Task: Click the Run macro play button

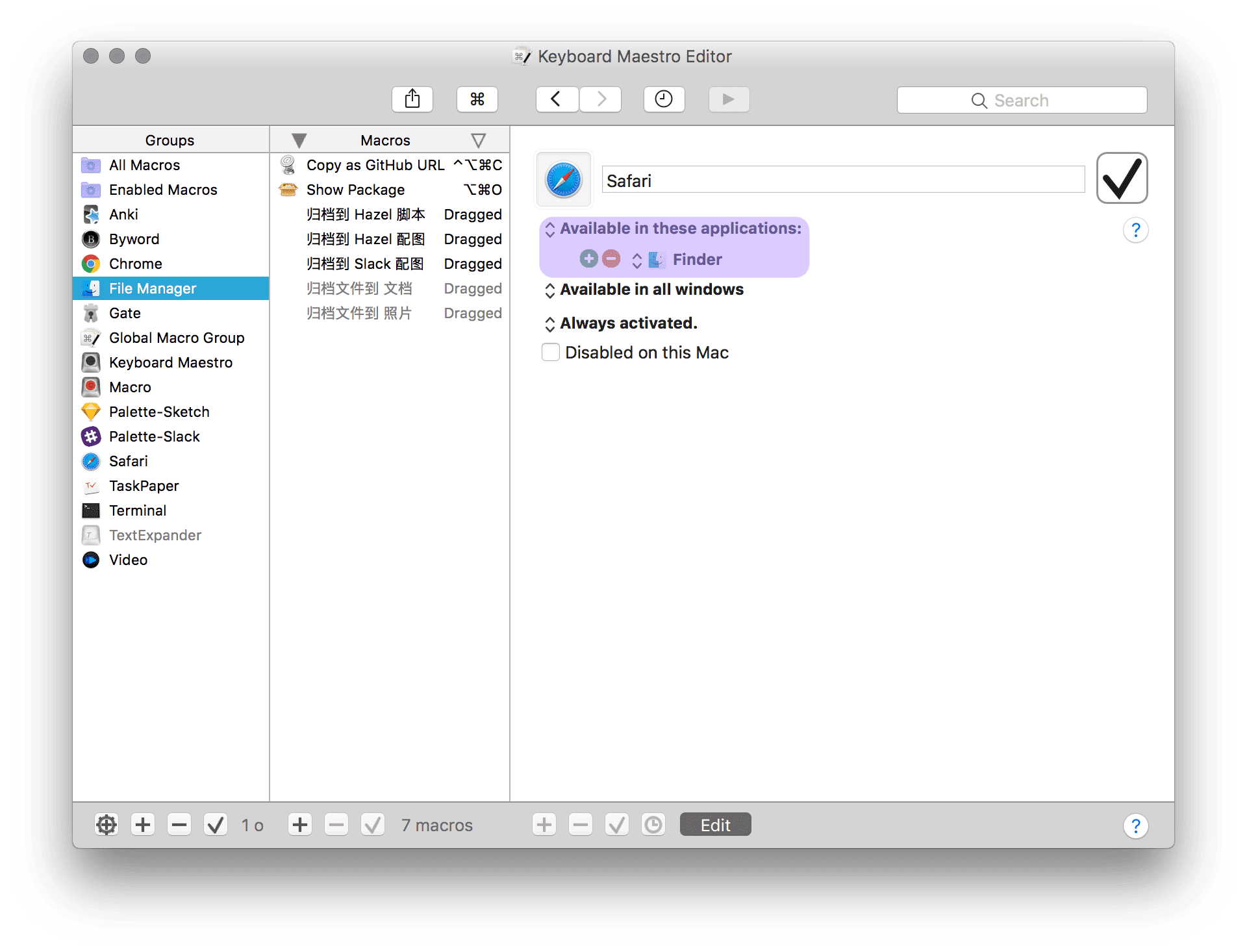Action: click(728, 99)
